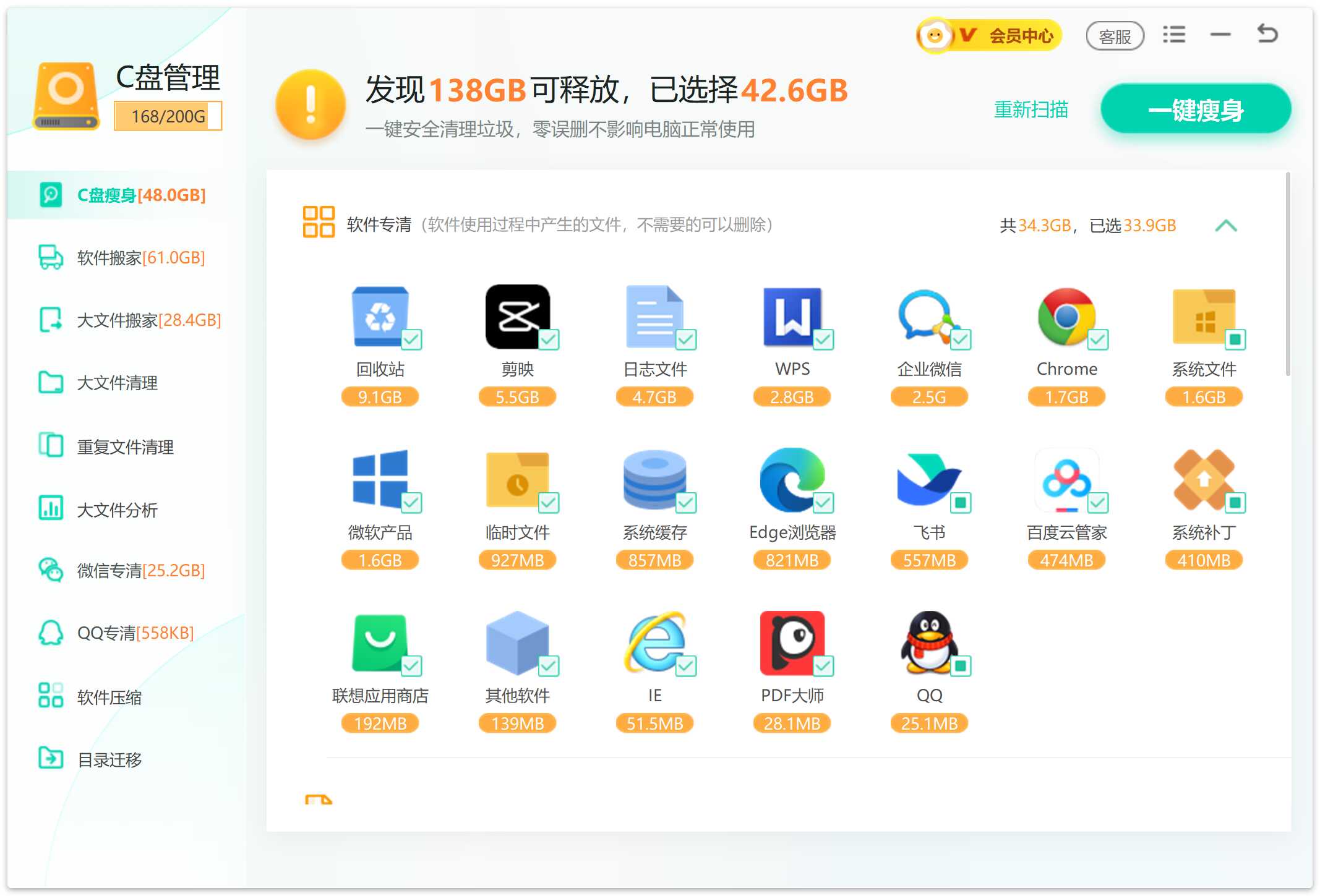The height and width of the screenshot is (896, 1320).
Task: Select the QQ penguin icon
Action: point(929,643)
